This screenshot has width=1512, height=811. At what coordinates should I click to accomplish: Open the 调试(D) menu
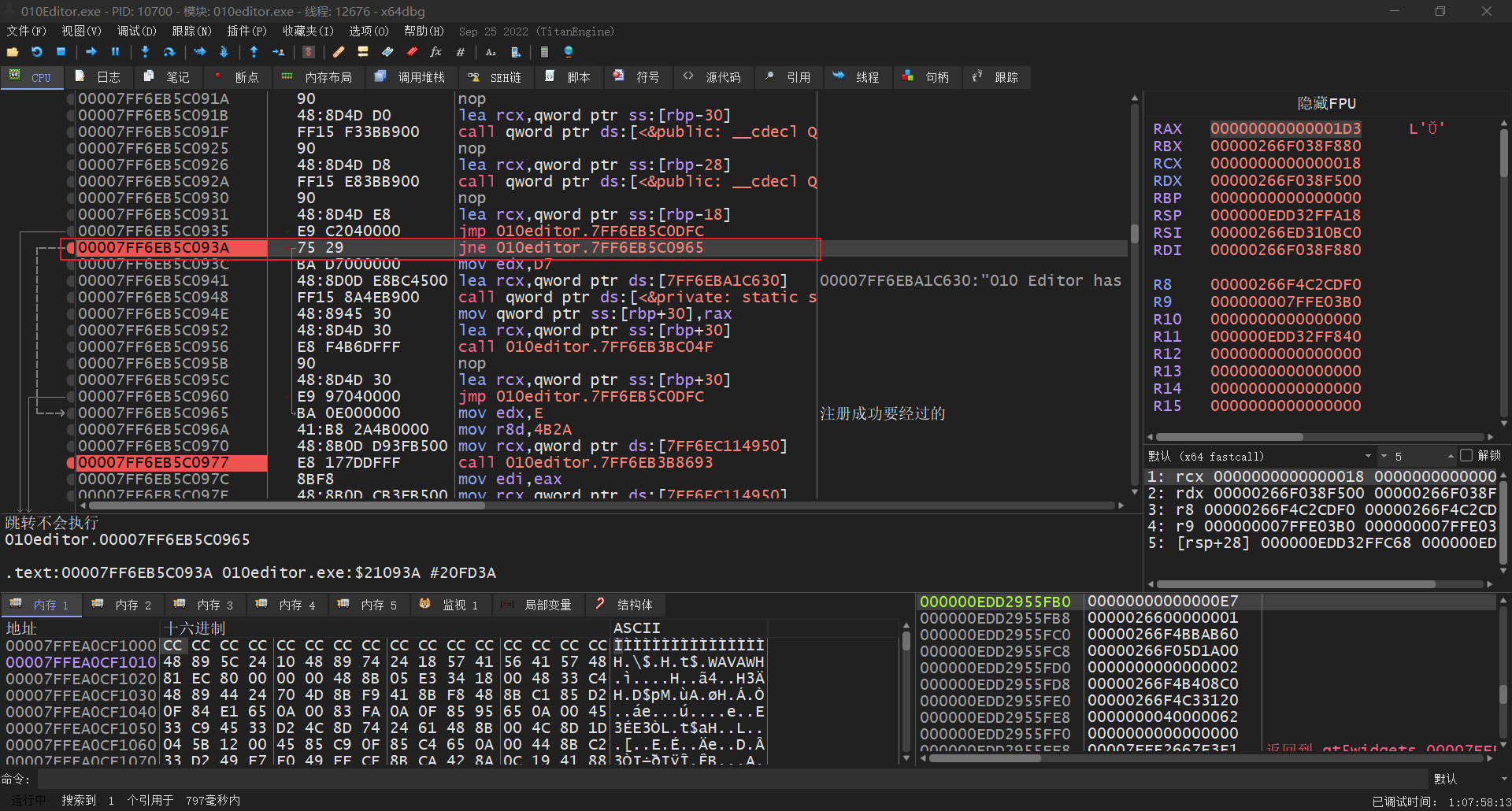tap(136, 31)
